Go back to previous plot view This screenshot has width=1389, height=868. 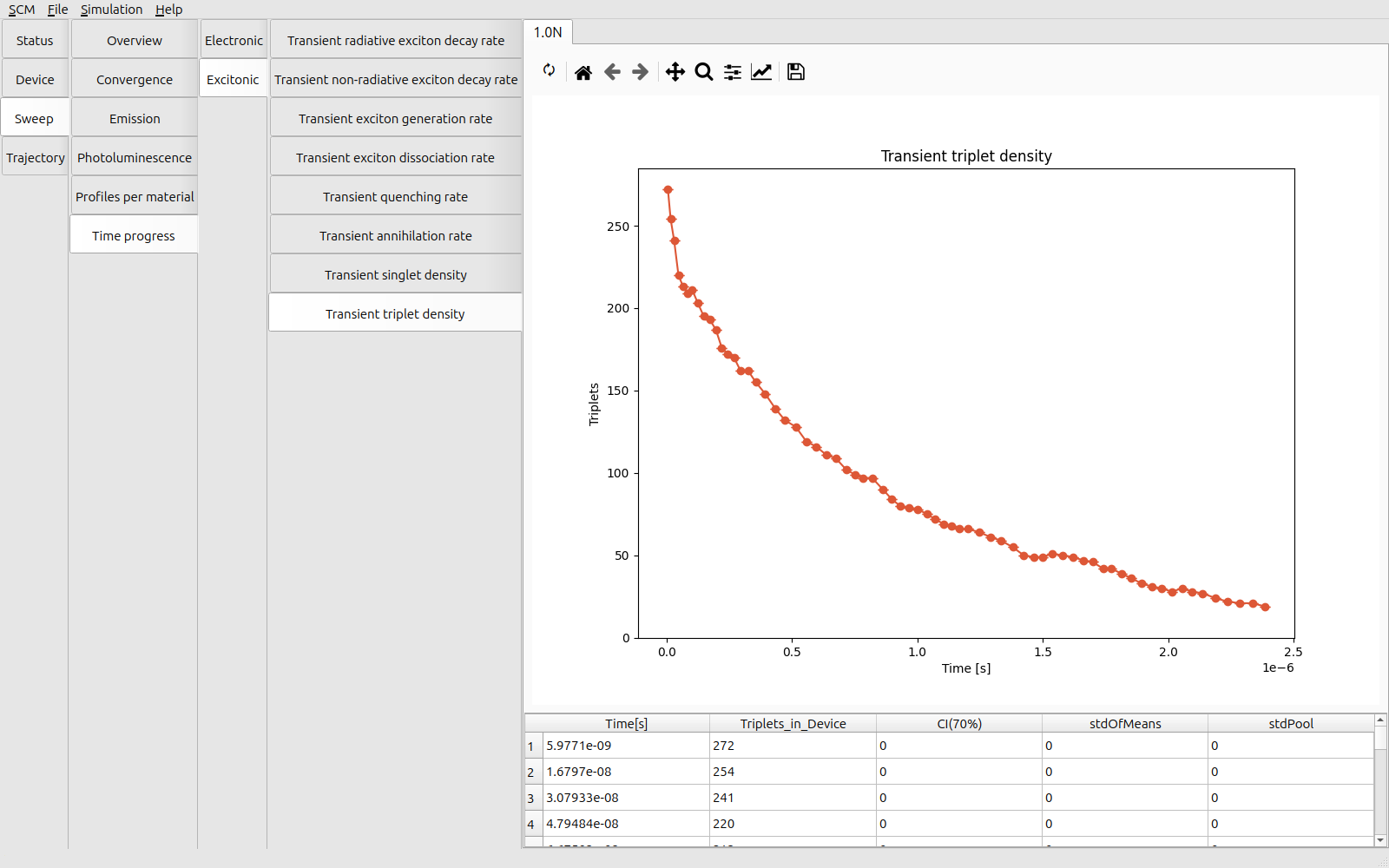[x=612, y=72]
